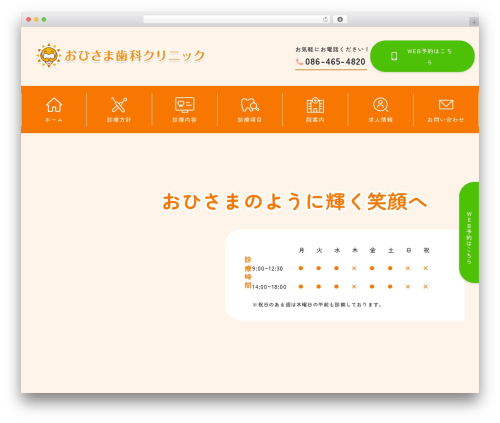Open the 求人情報 menu item
500x423 pixels.
(x=380, y=110)
